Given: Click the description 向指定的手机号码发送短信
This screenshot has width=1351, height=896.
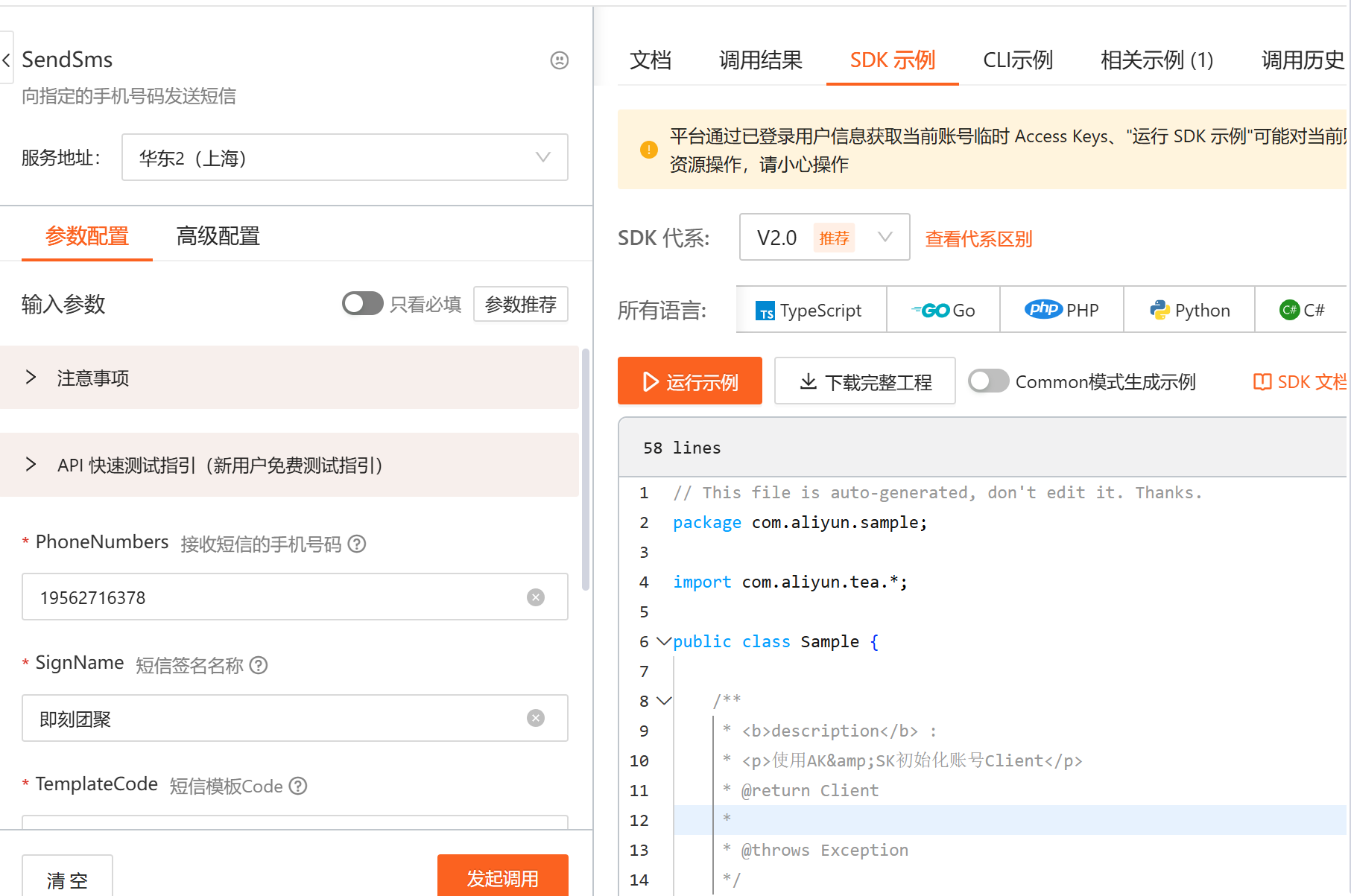Looking at the screenshot, I should (129, 96).
